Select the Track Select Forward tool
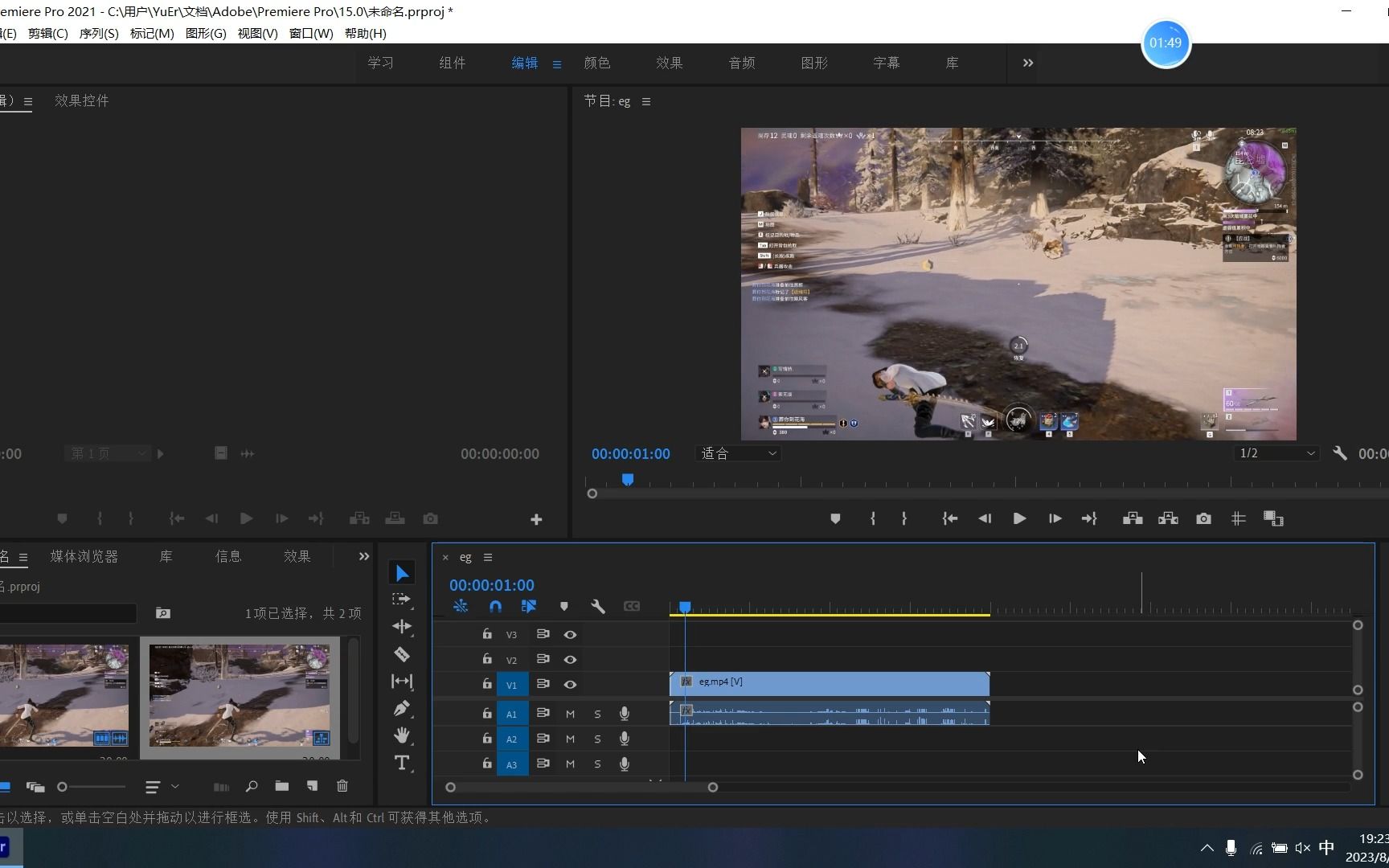 click(x=401, y=600)
